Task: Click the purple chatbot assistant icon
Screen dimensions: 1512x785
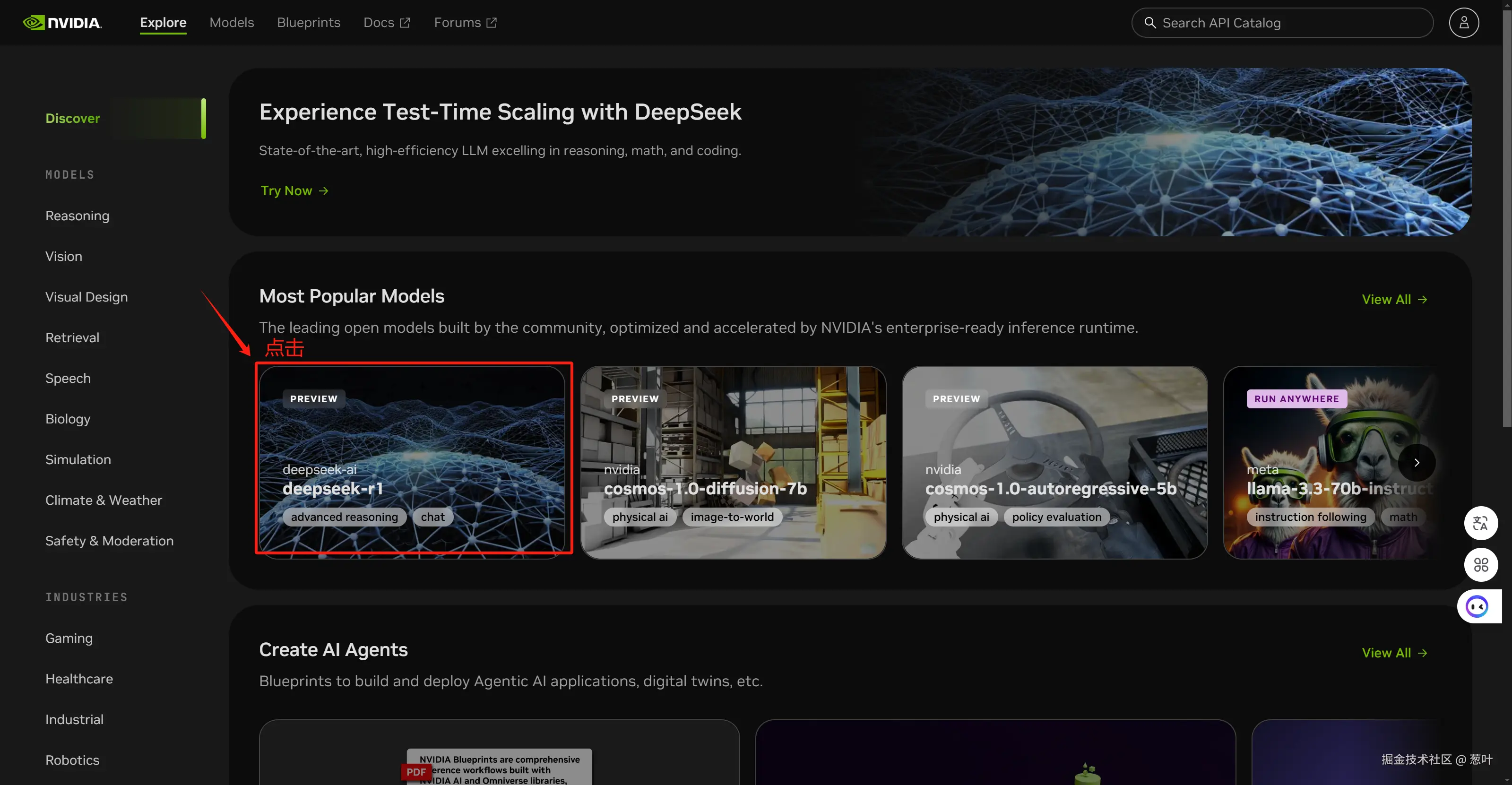Action: pyautogui.click(x=1477, y=606)
